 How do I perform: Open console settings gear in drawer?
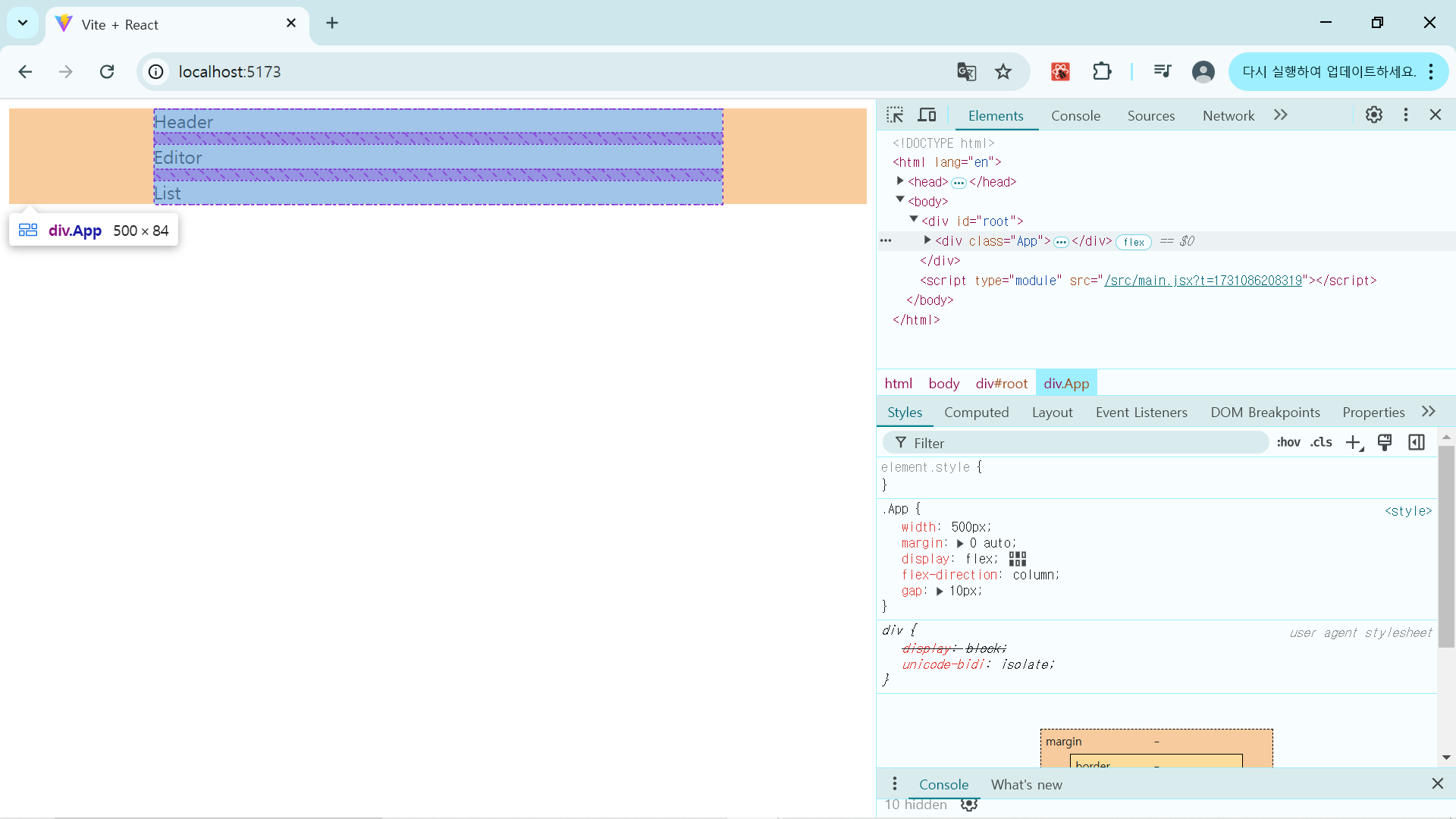(x=969, y=805)
